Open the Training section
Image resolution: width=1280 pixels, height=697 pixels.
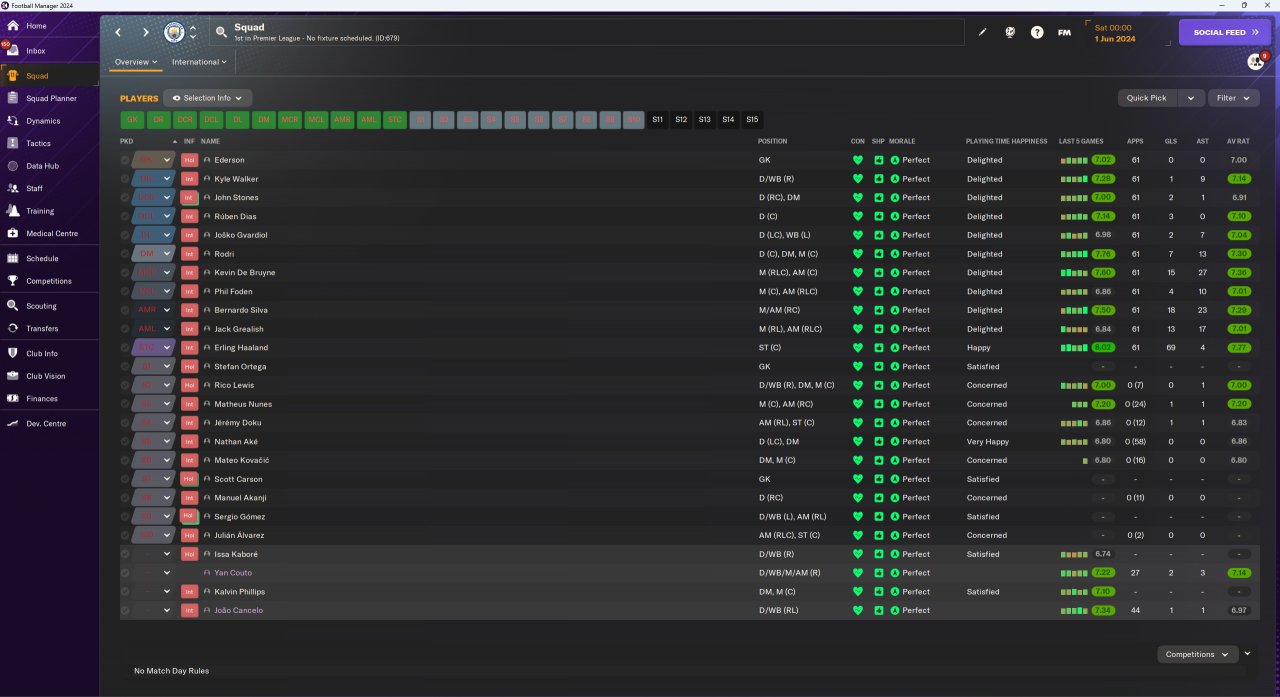[x=40, y=211]
